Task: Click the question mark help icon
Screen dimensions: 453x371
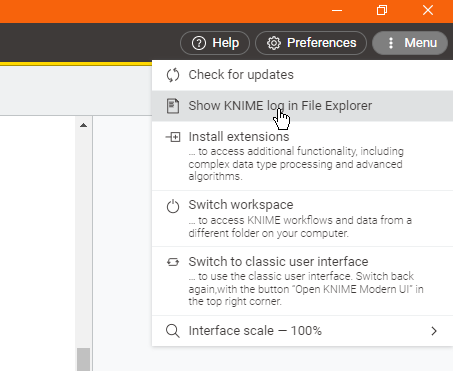Action: click(199, 43)
